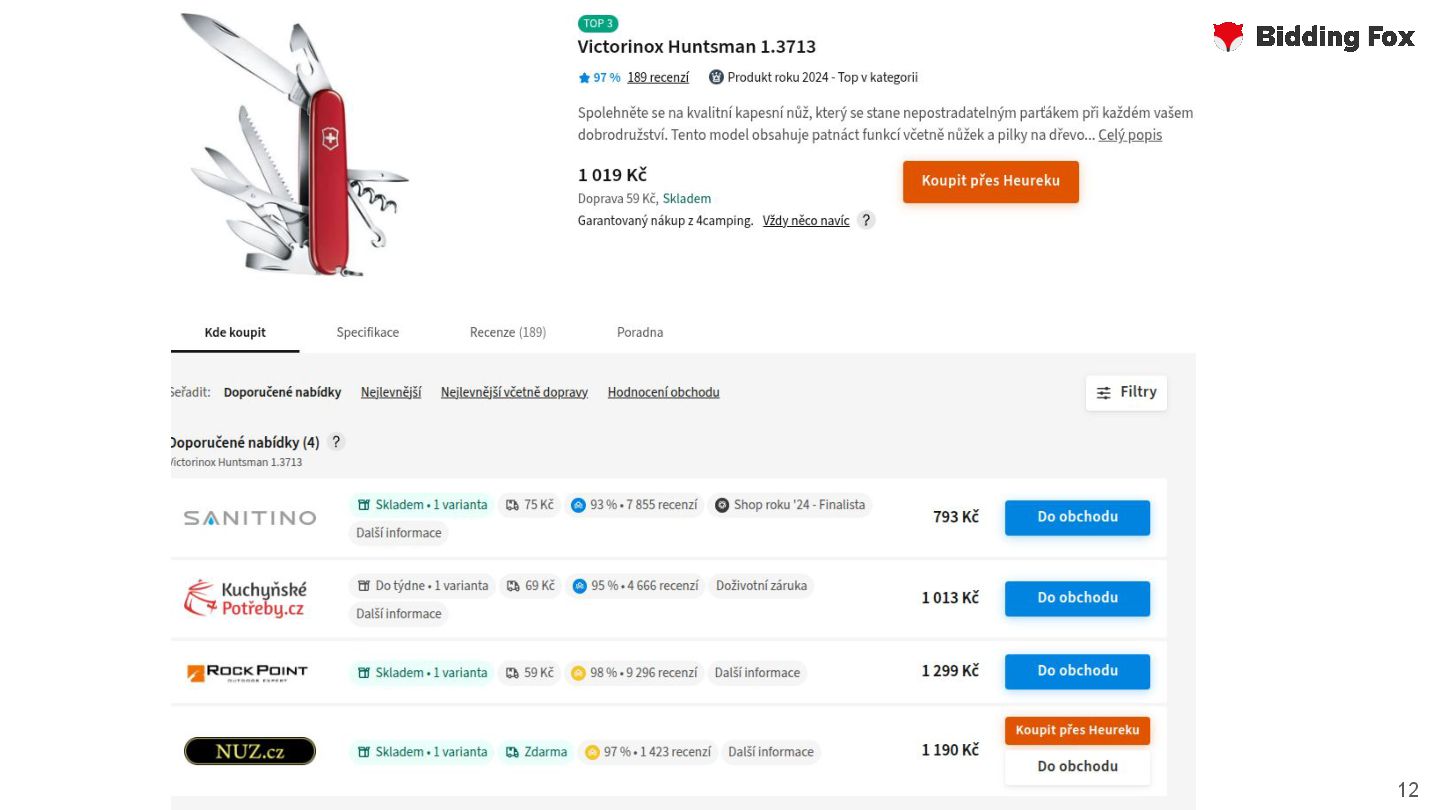
Task: Expand Další informace under Sanitino offer
Action: (x=399, y=533)
